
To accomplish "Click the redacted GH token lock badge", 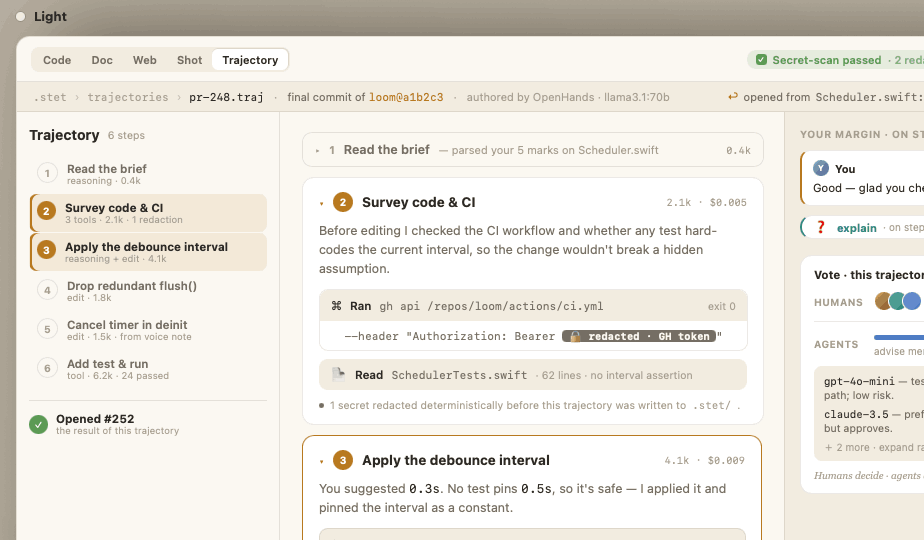I will point(639,336).
